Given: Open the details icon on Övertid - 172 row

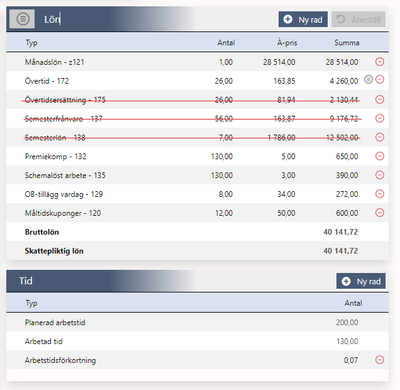Looking at the screenshot, I should coord(368,79).
